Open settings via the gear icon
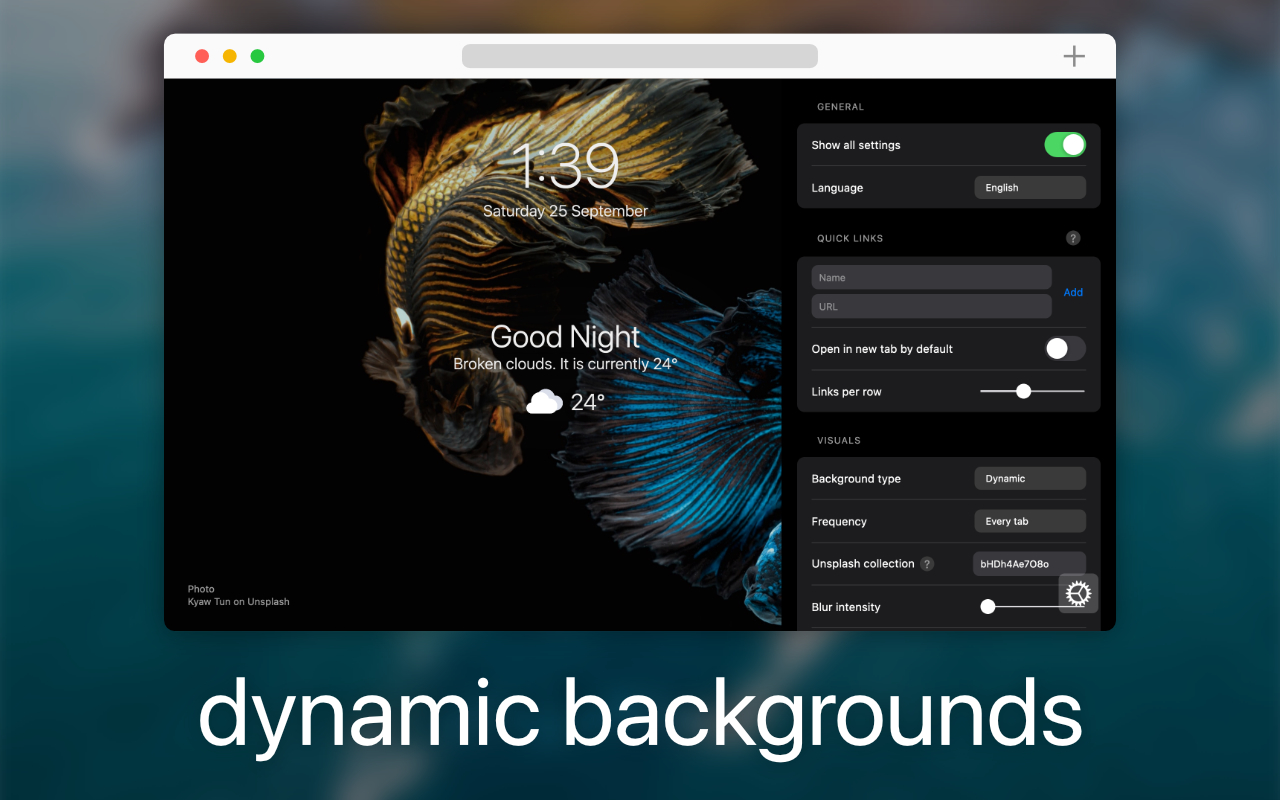The image size is (1280, 800). [1078, 593]
